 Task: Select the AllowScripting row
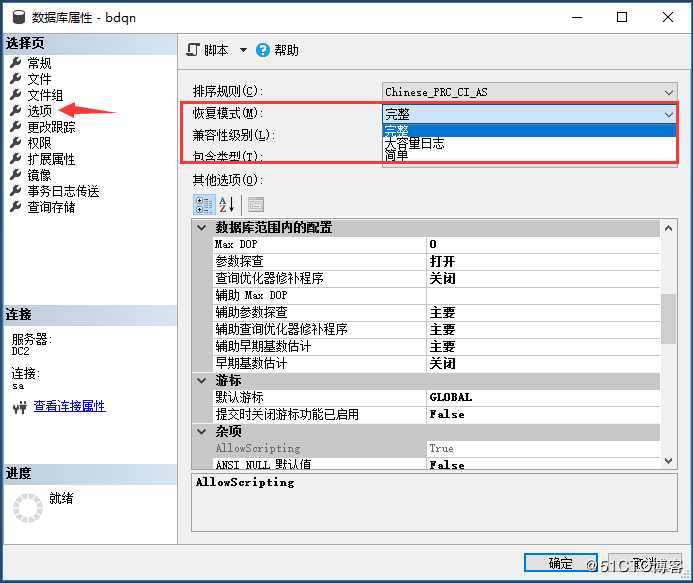[437, 449]
